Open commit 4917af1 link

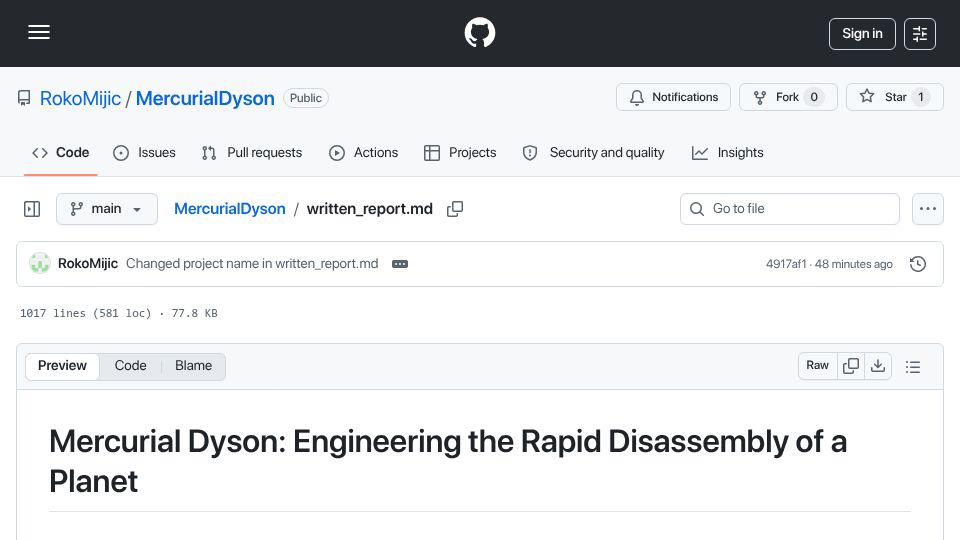tap(786, 264)
